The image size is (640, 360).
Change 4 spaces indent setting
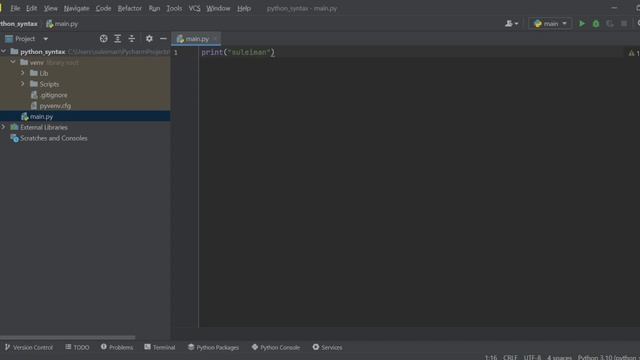coord(559,357)
